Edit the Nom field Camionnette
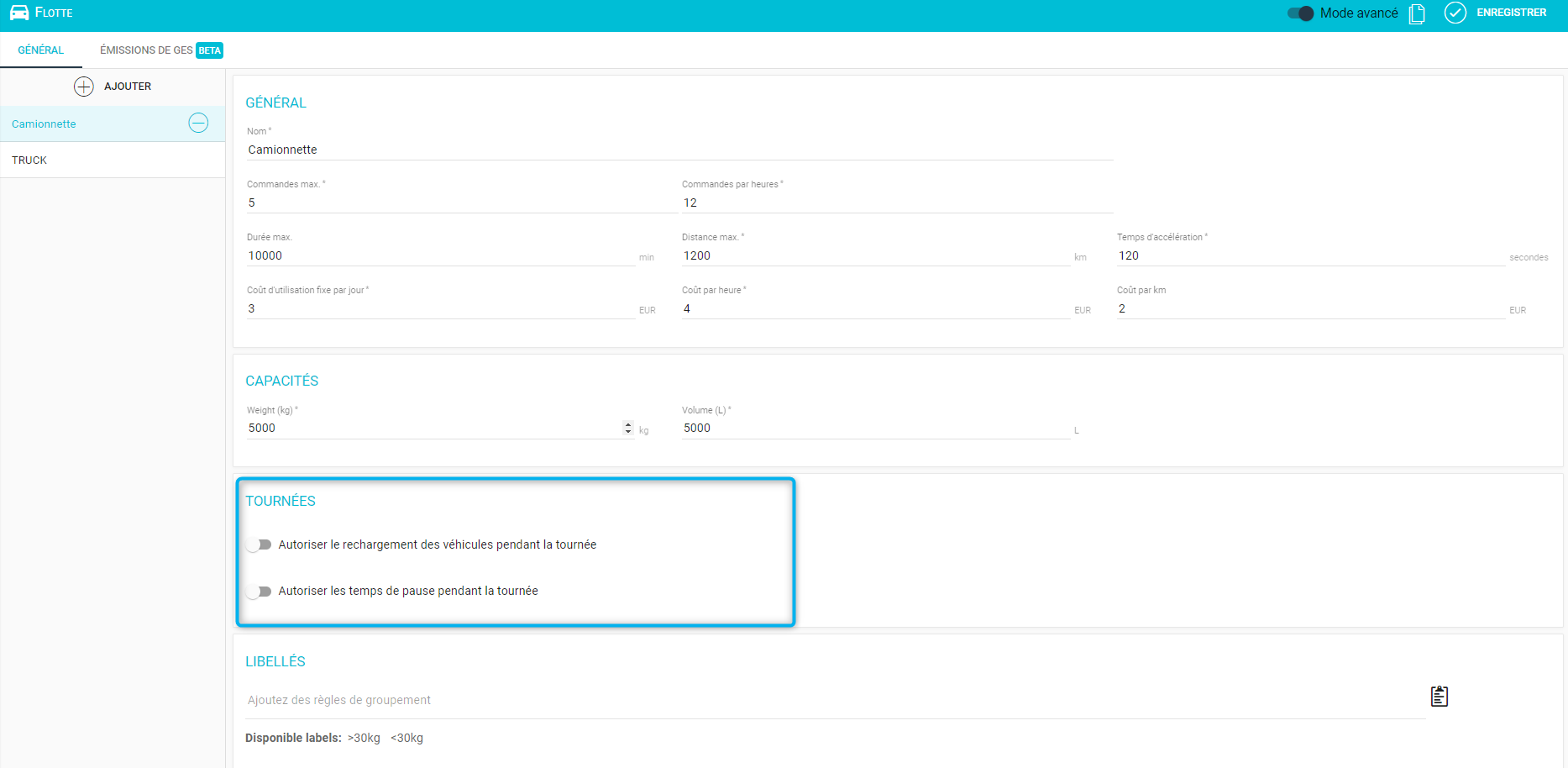Screen dimensions: 1568x768 [x=679, y=150]
